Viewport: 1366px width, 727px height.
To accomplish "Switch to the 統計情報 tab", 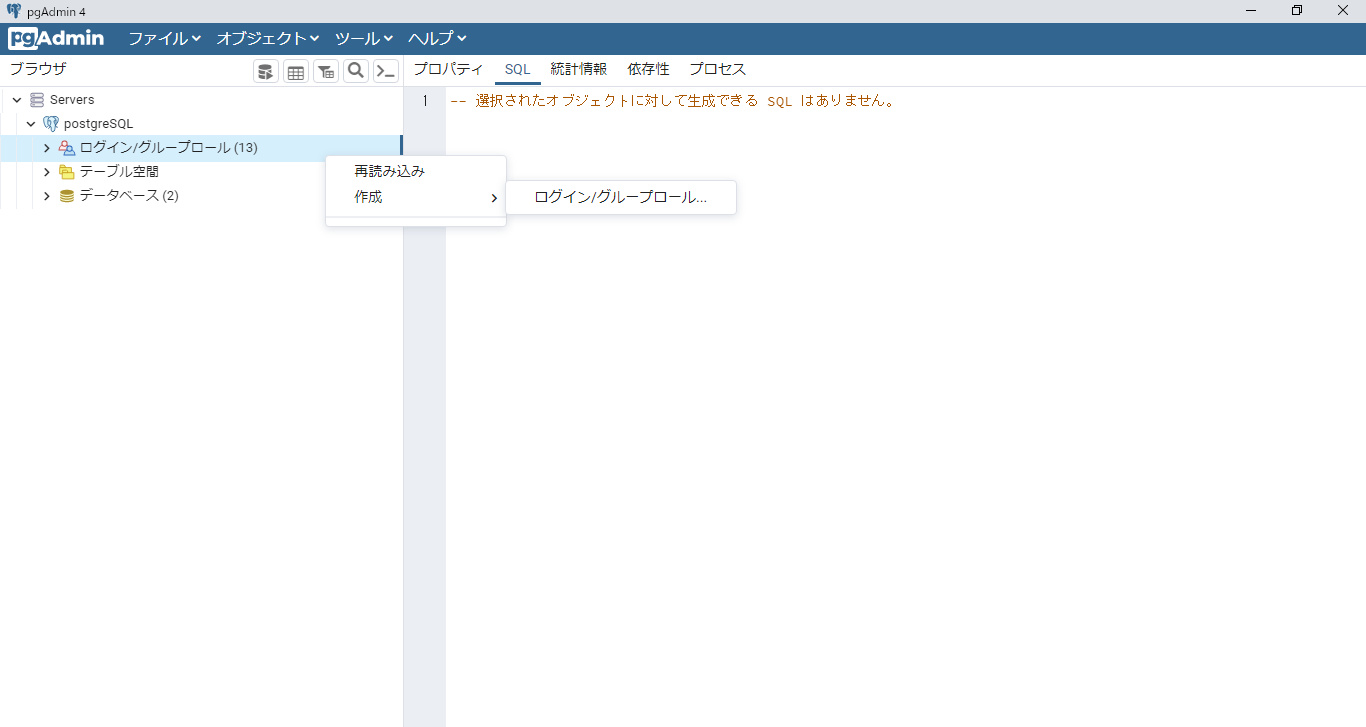I will [x=578, y=70].
